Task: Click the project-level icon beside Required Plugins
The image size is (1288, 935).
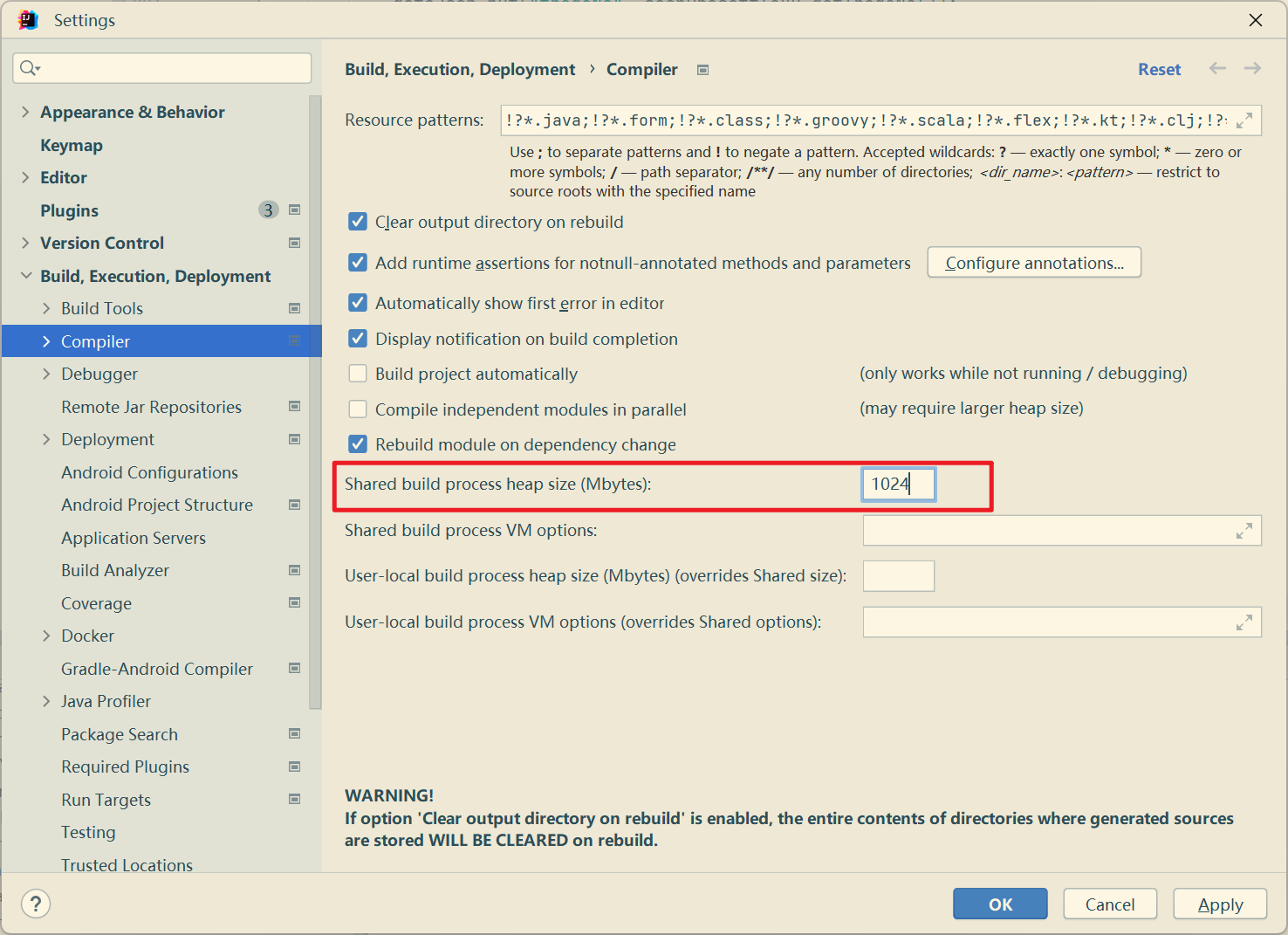Action: pos(295,767)
